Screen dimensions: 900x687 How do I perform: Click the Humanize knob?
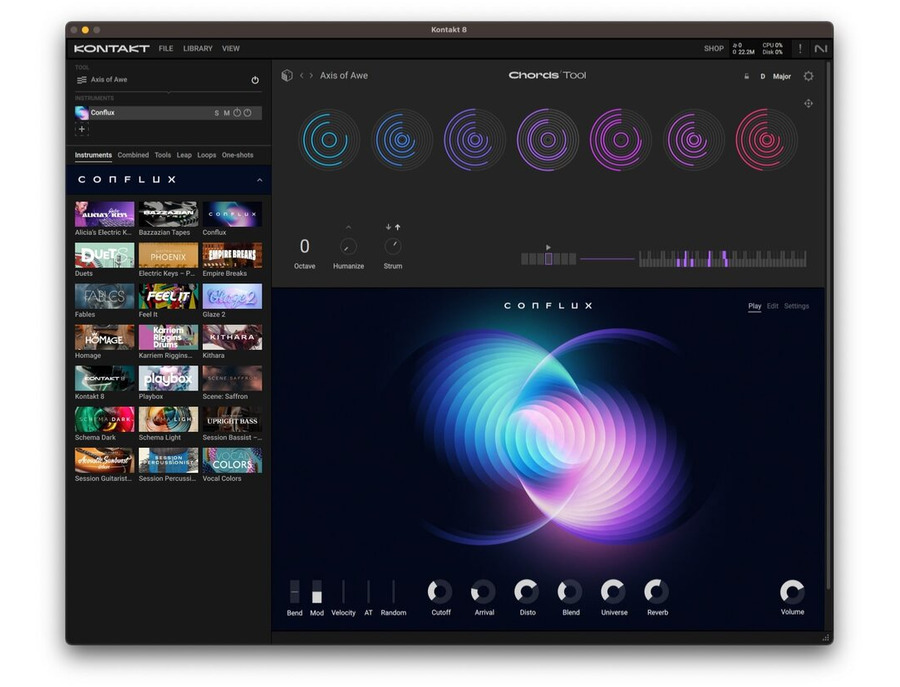(x=348, y=246)
